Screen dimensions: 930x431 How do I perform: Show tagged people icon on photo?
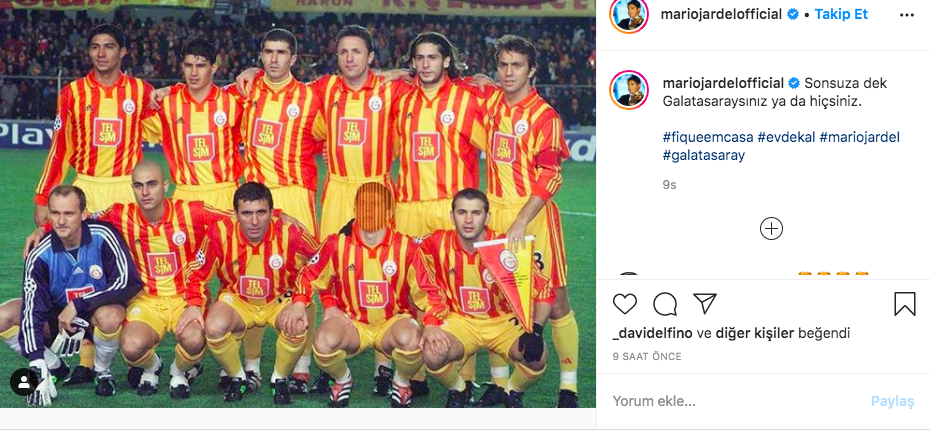24,383
